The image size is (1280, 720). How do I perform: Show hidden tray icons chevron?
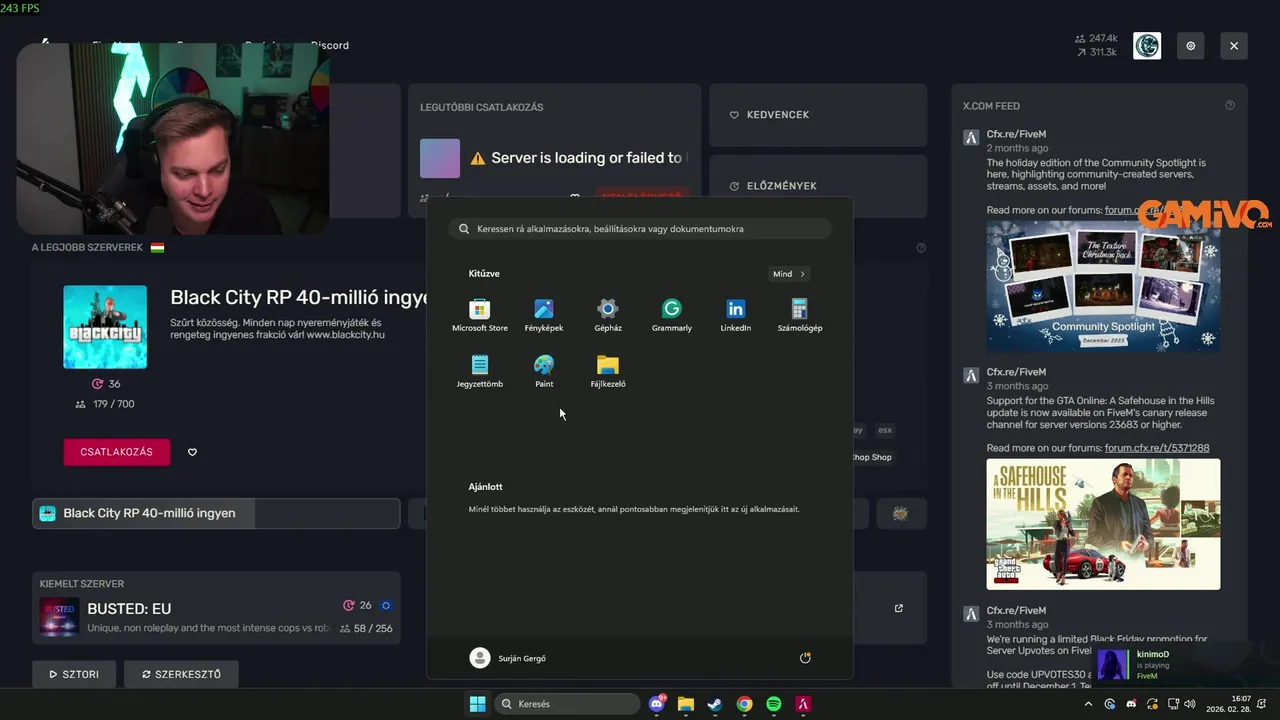(x=1089, y=704)
